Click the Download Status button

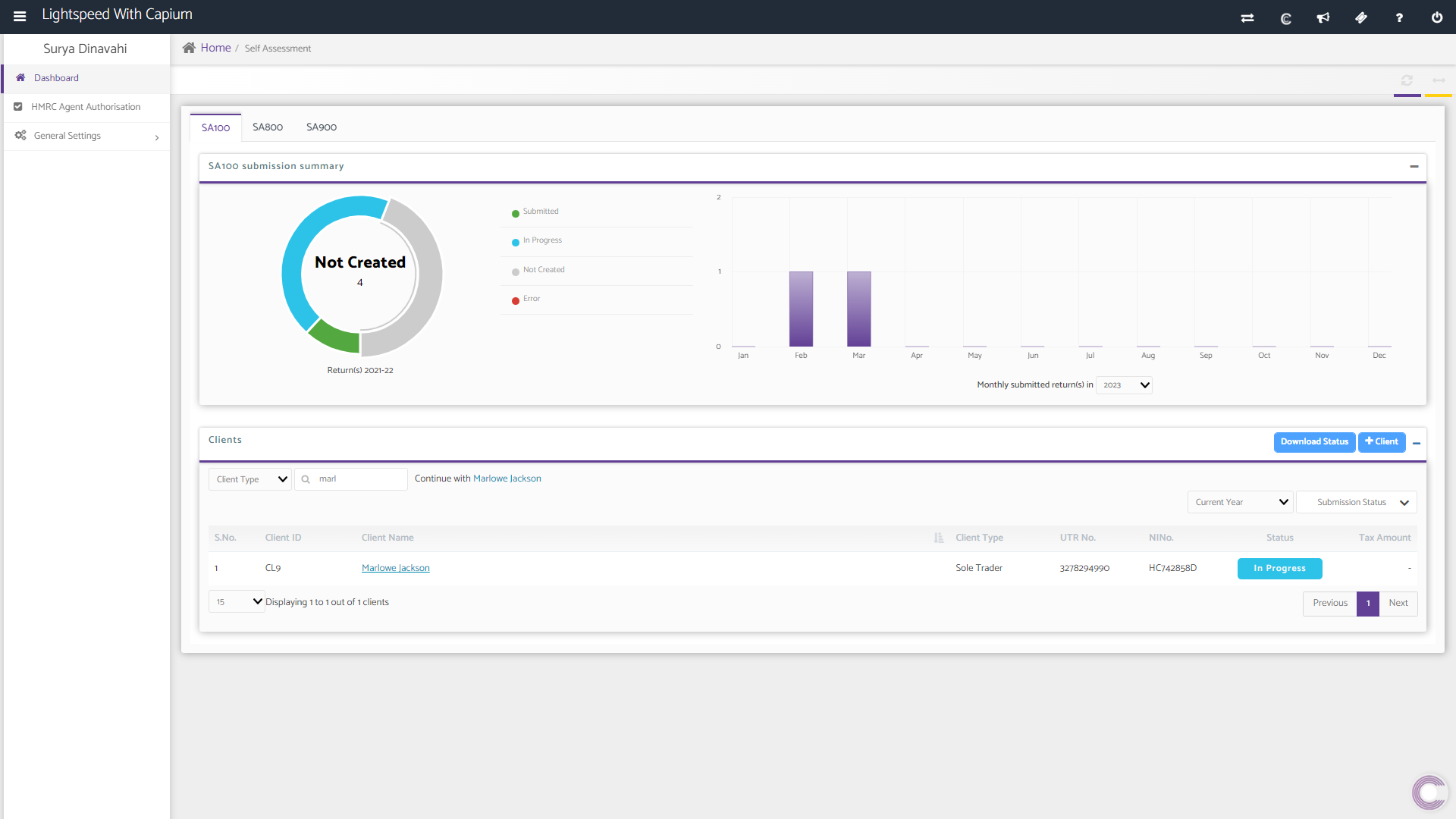coord(1314,442)
